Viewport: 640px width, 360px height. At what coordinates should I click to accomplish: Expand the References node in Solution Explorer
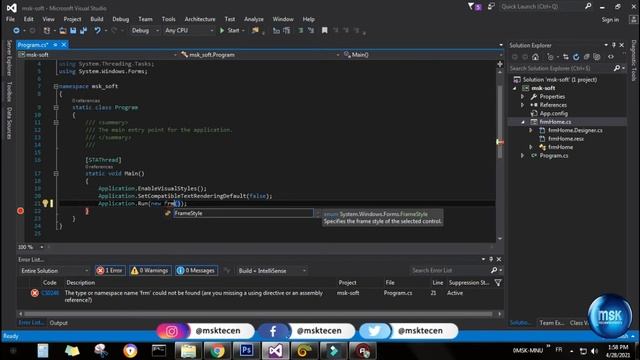(x=522, y=105)
